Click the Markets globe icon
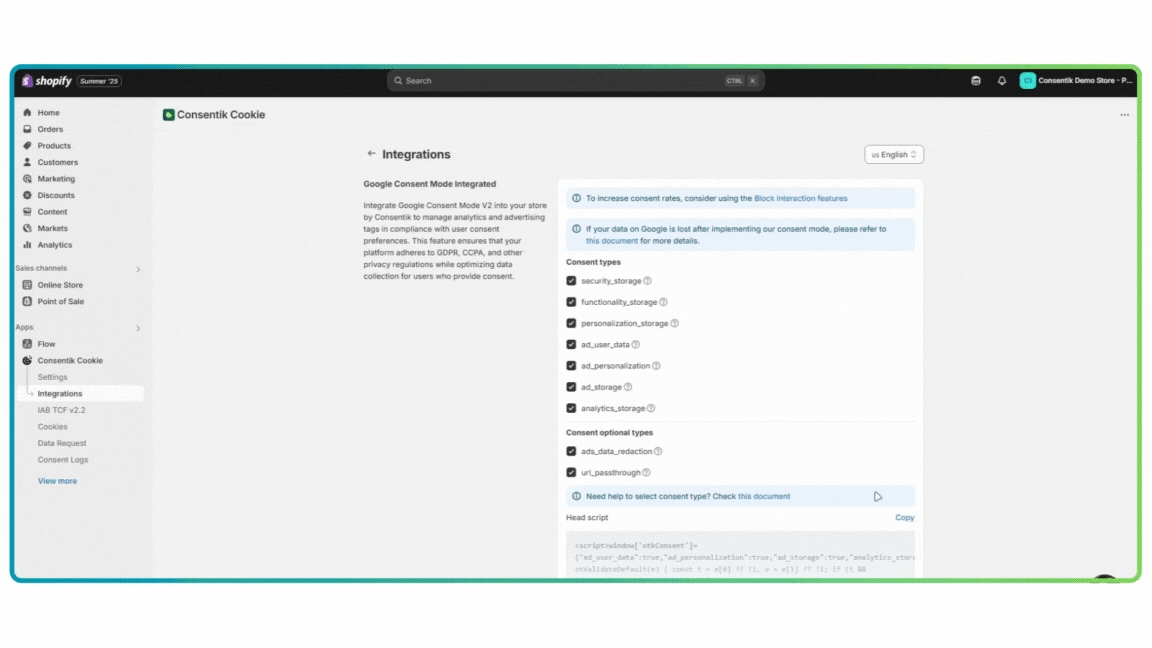This screenshot has width=1152, height=648. click(27, 228)
